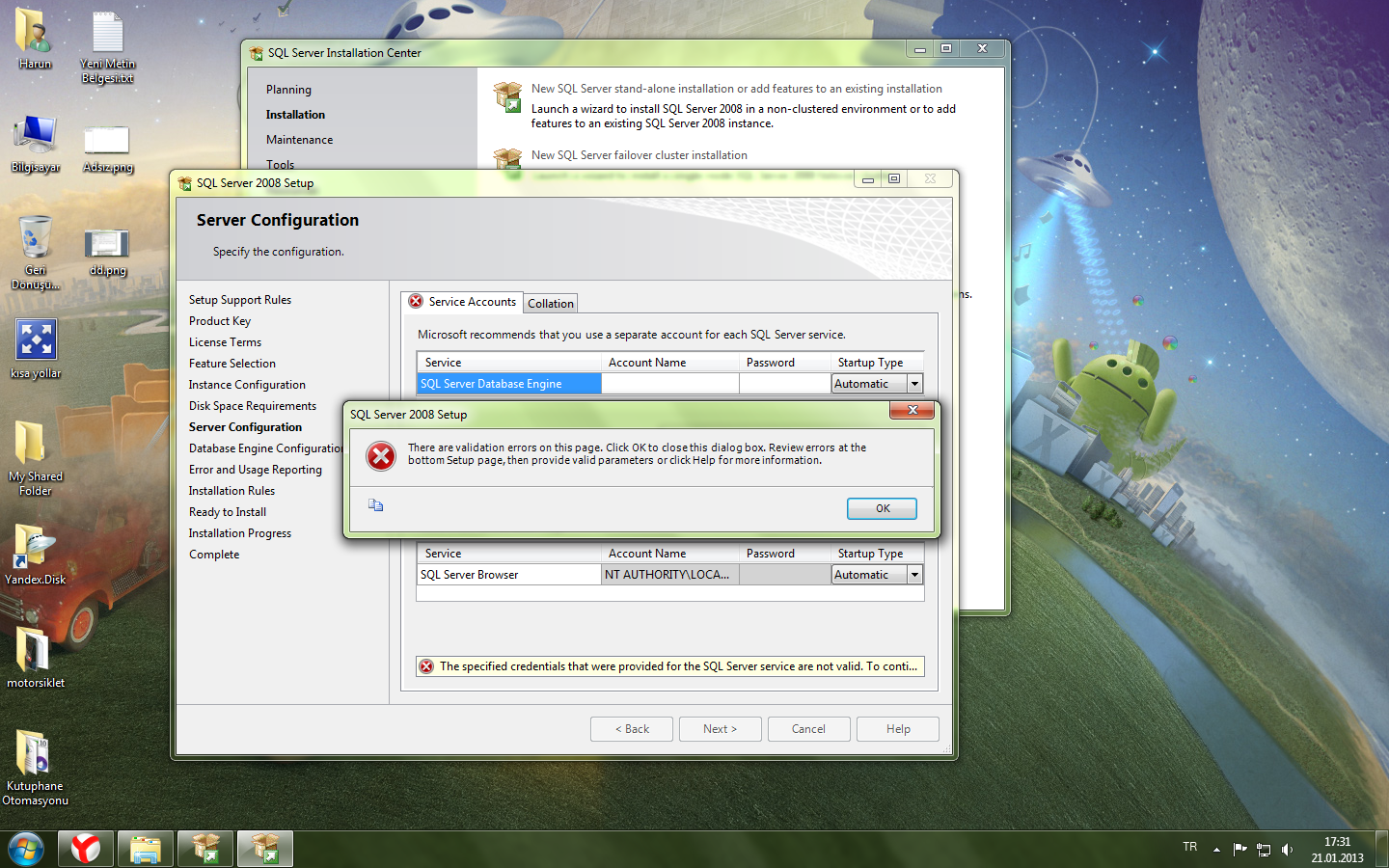Open Help in setup wizard
The width and height of the screenshot is (1389, 868).
[x=898, y=729]
